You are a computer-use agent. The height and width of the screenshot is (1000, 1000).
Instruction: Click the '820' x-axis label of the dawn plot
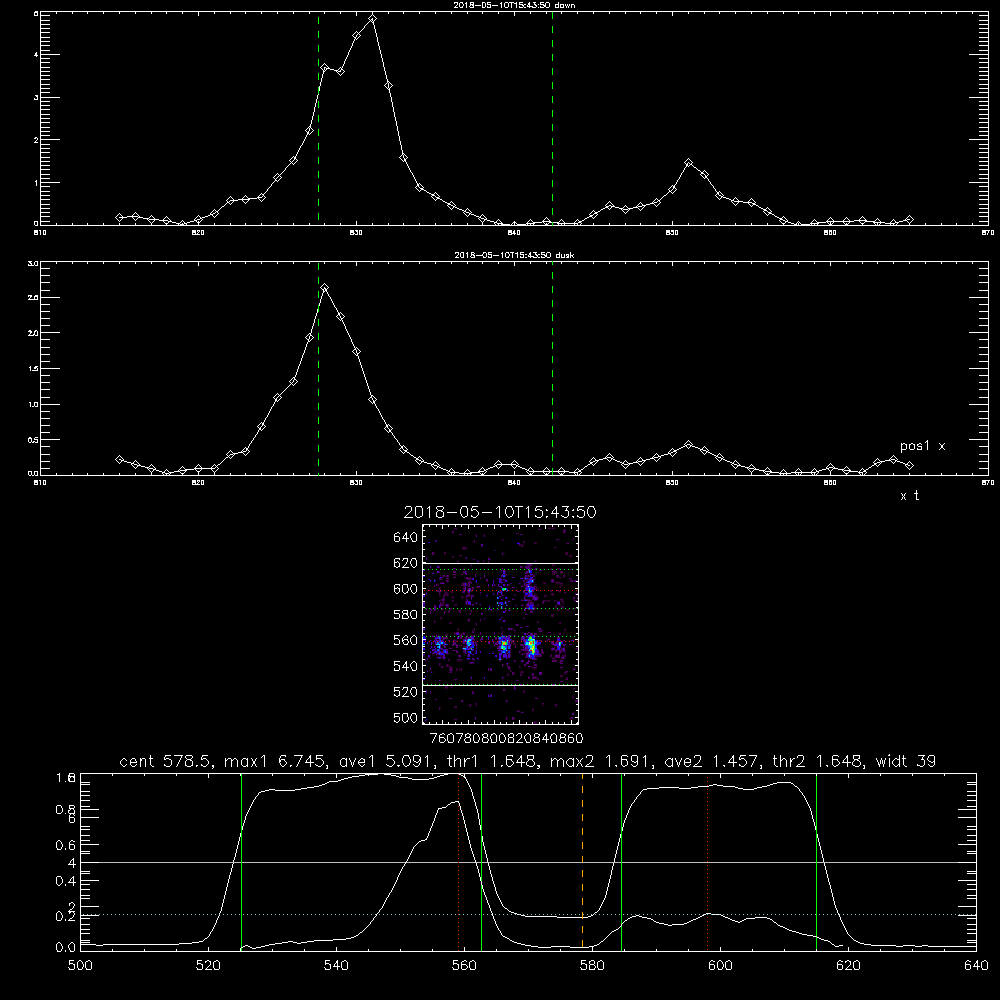198,233
